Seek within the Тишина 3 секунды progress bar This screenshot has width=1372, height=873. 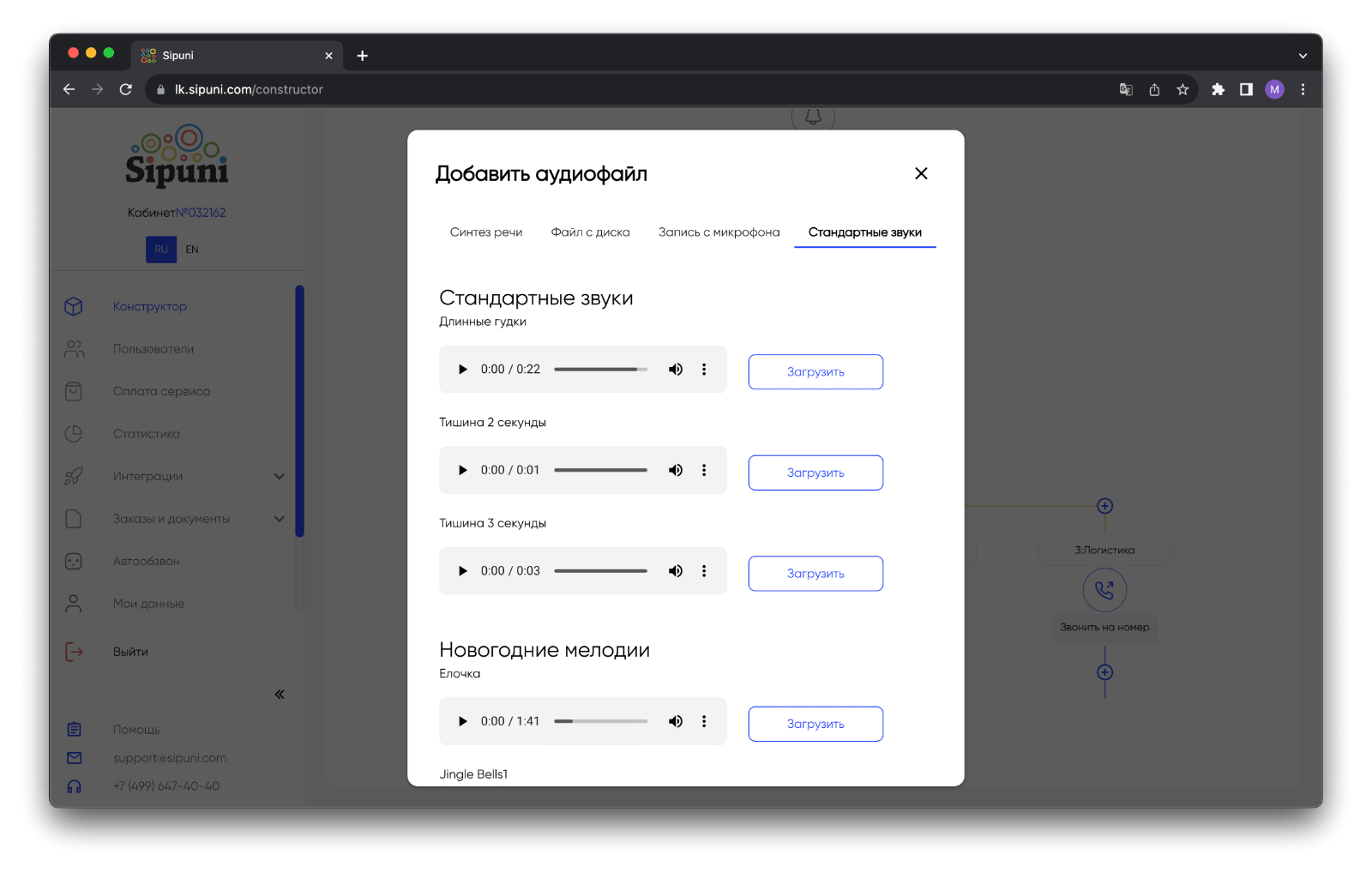tap(600, 571)
